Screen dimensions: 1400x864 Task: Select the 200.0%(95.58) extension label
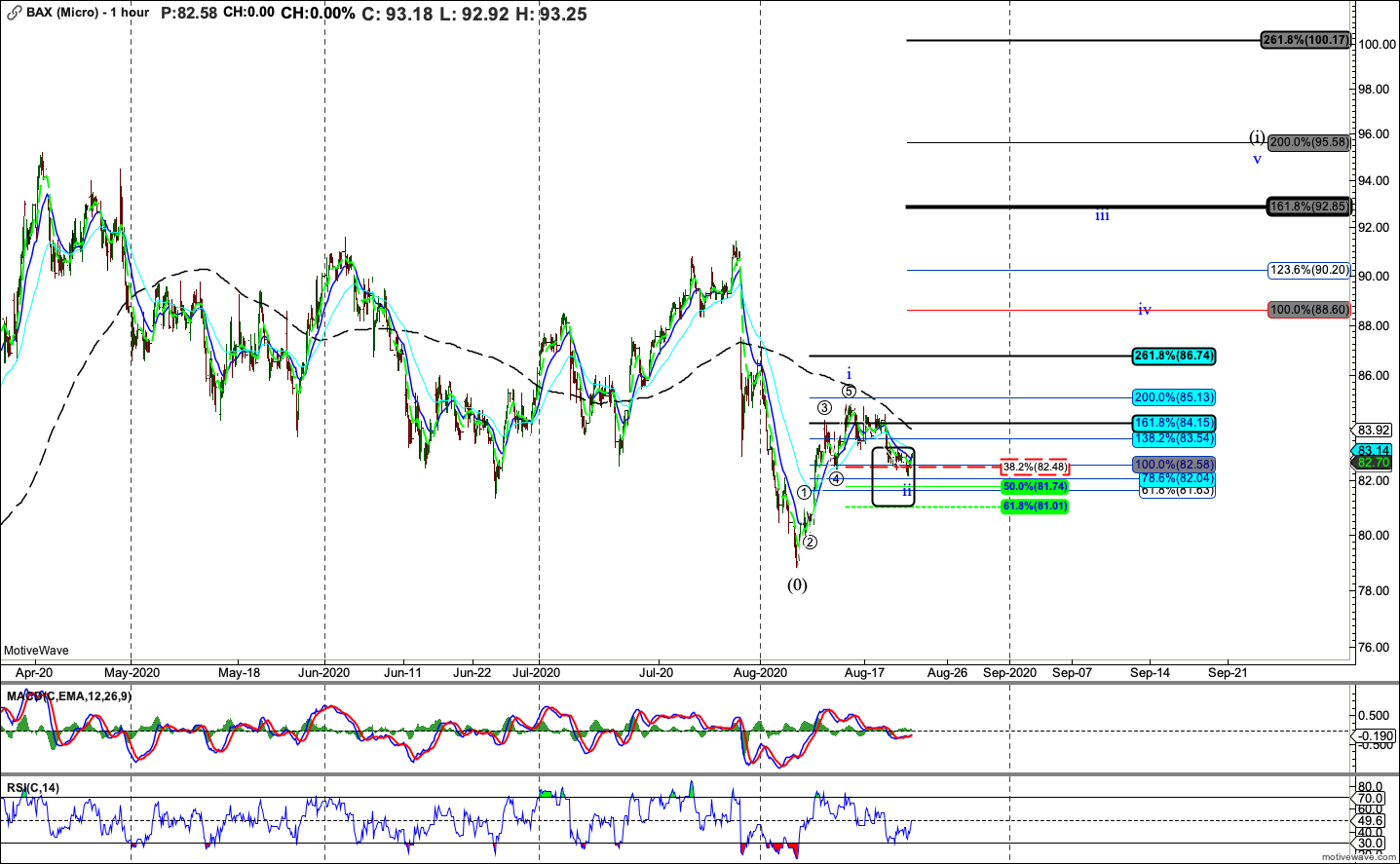1309,142
